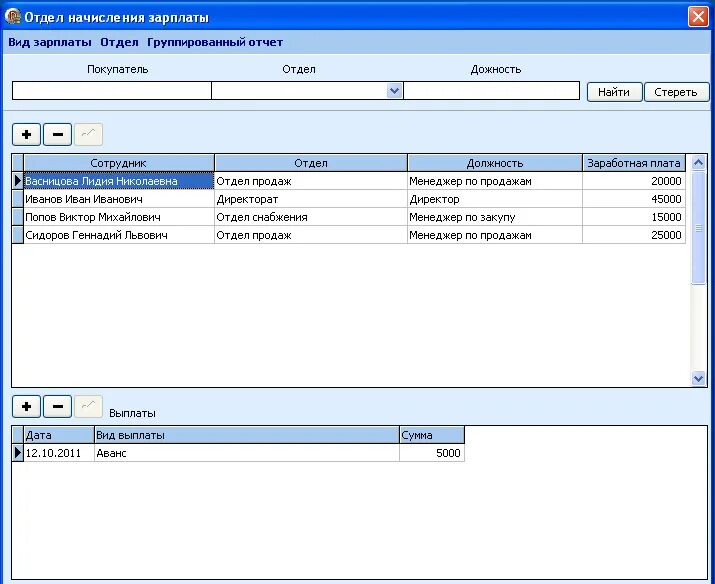Click the Дата column header in payments
715x584 pixels.
point(59,435)
